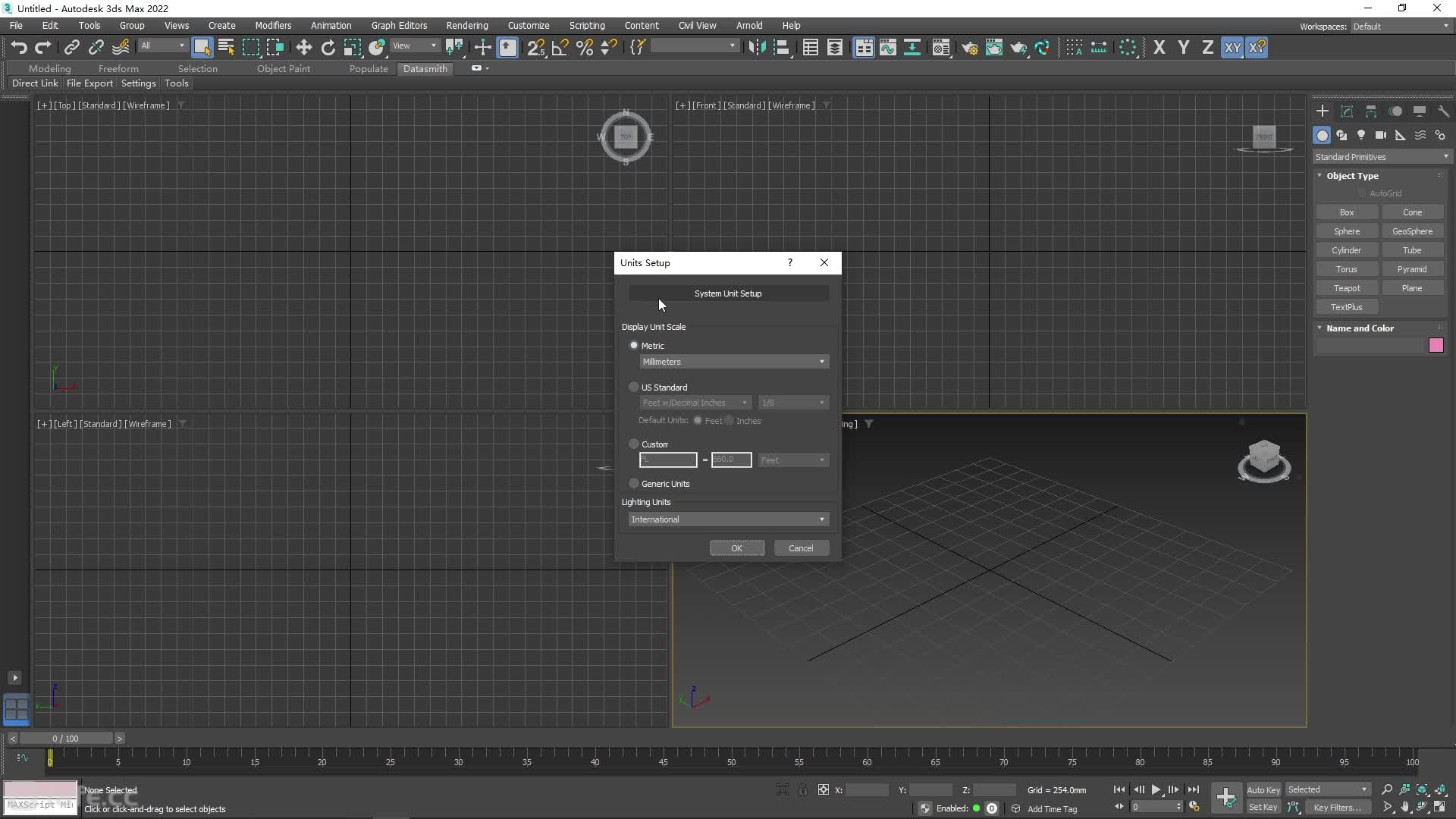Open the Standard Primitives category dropdown
The image size is (1456, 819).
[x=1382, y=157]
